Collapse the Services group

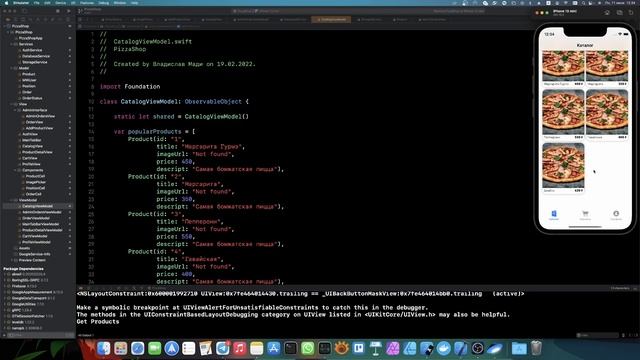point(12,44)
